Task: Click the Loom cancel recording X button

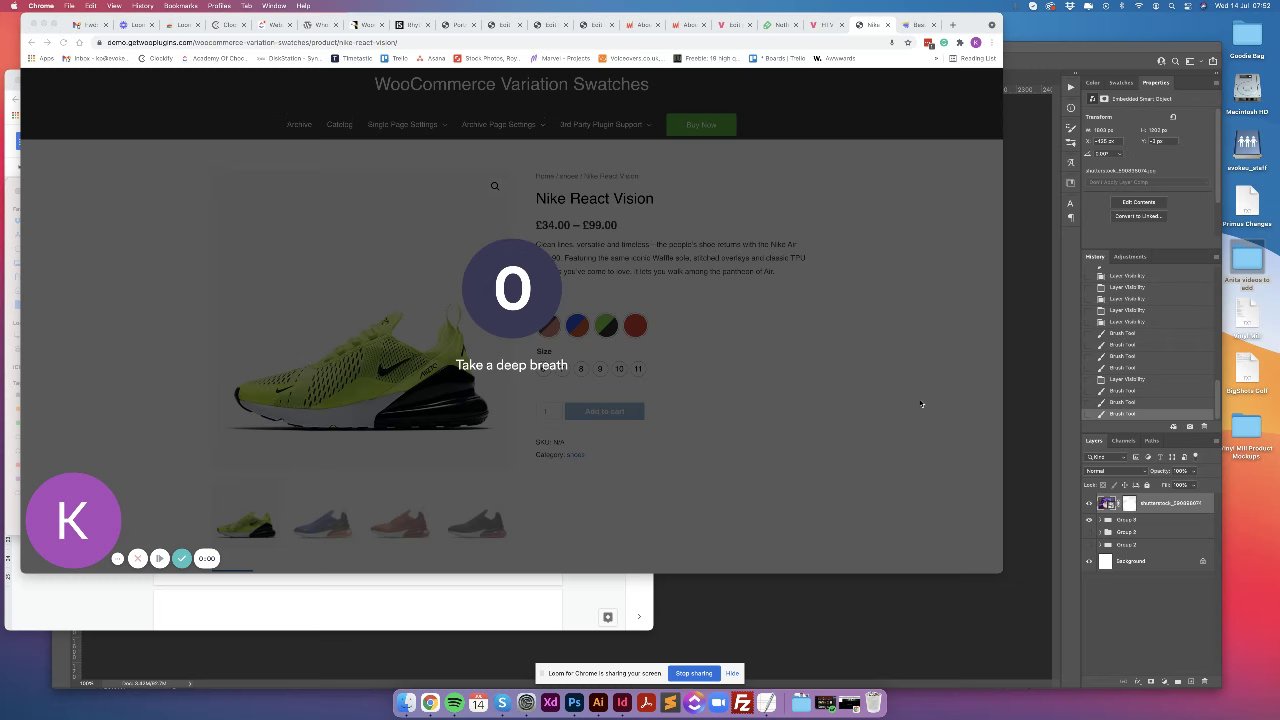Action: pos(138,558)
